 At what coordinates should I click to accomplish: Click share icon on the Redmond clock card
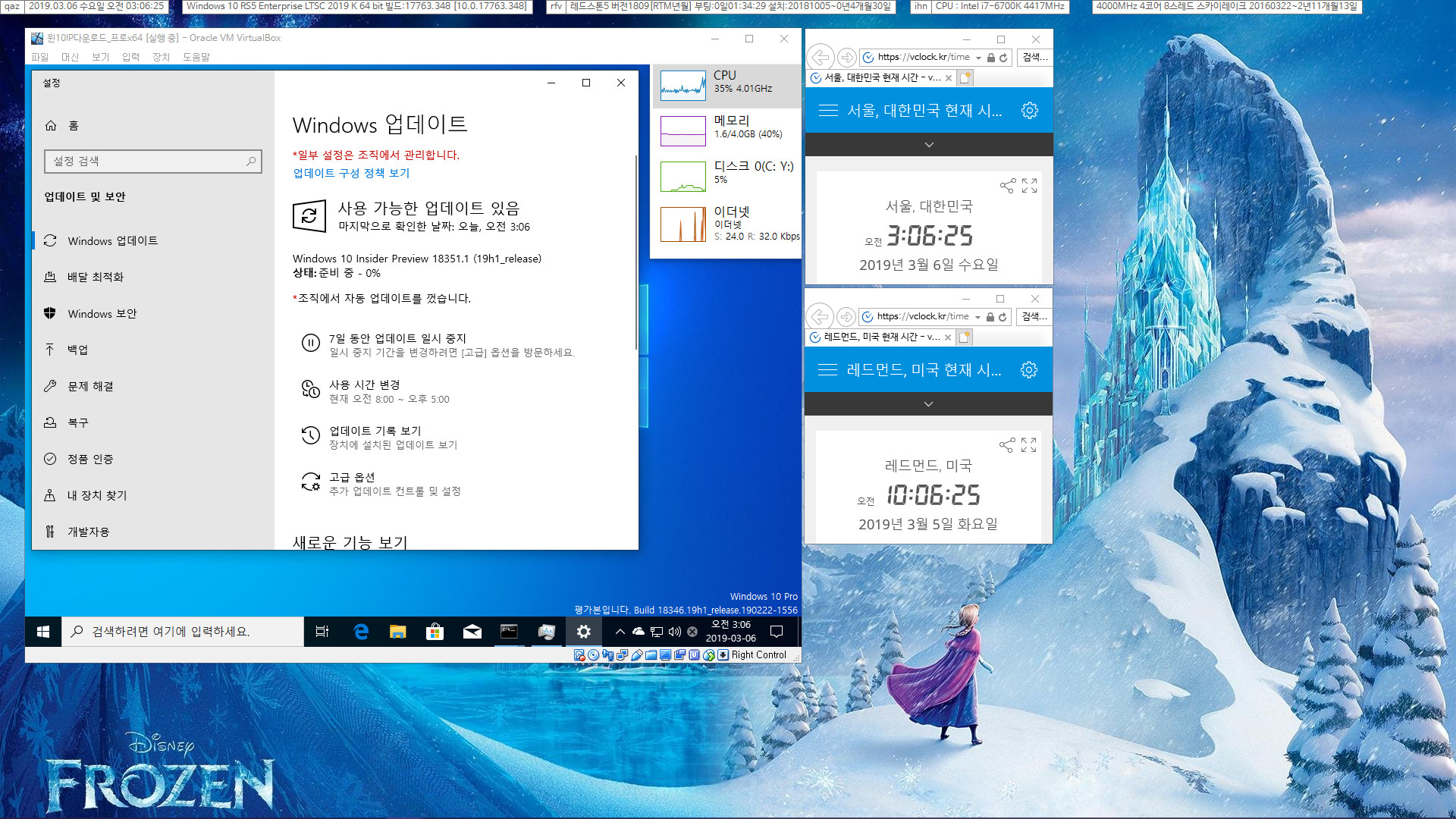1007,445
